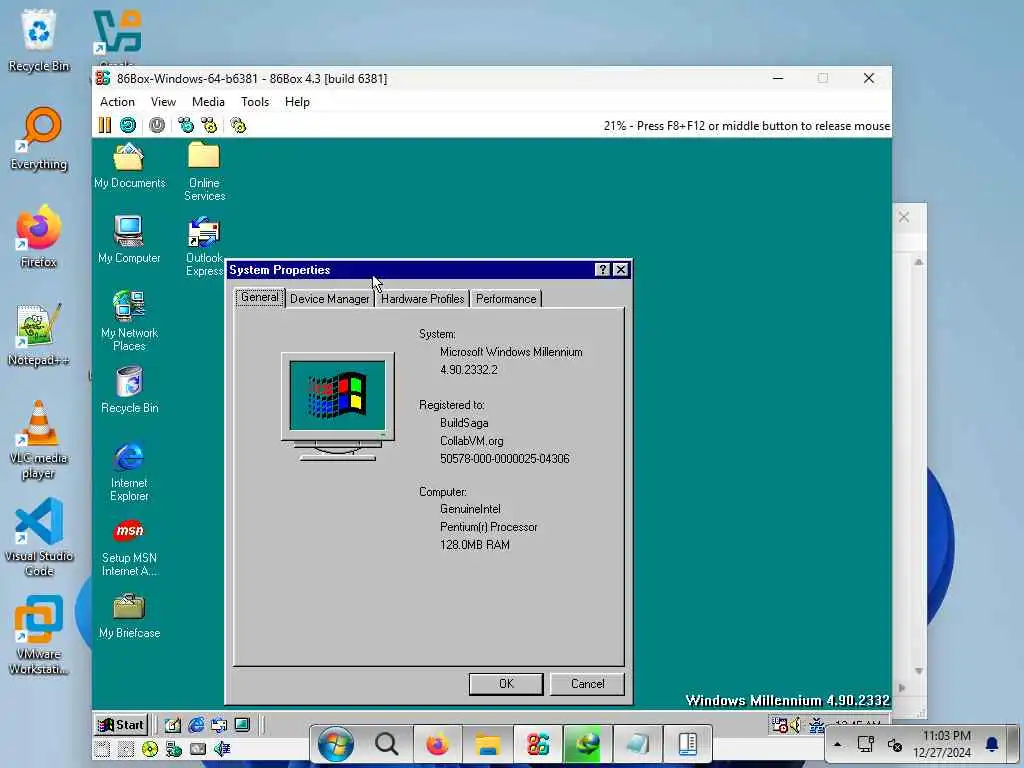
Task: Click the product ID 50578-000-0000025-04306
Action: click(x=505, y=459)
